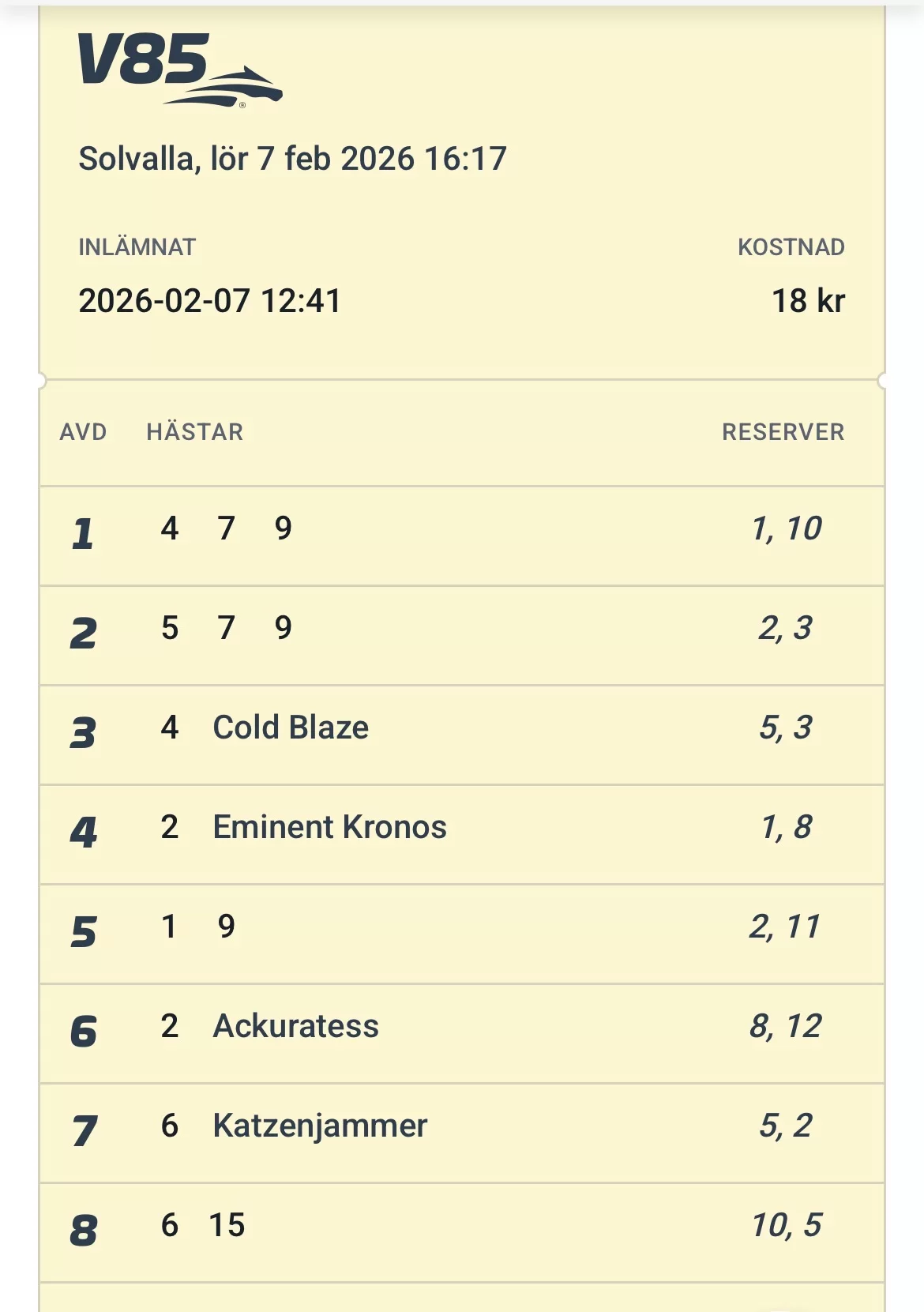Select race number 6 icon
The width and height of the screenshot is (924, 1312).
pos(83,1032)
